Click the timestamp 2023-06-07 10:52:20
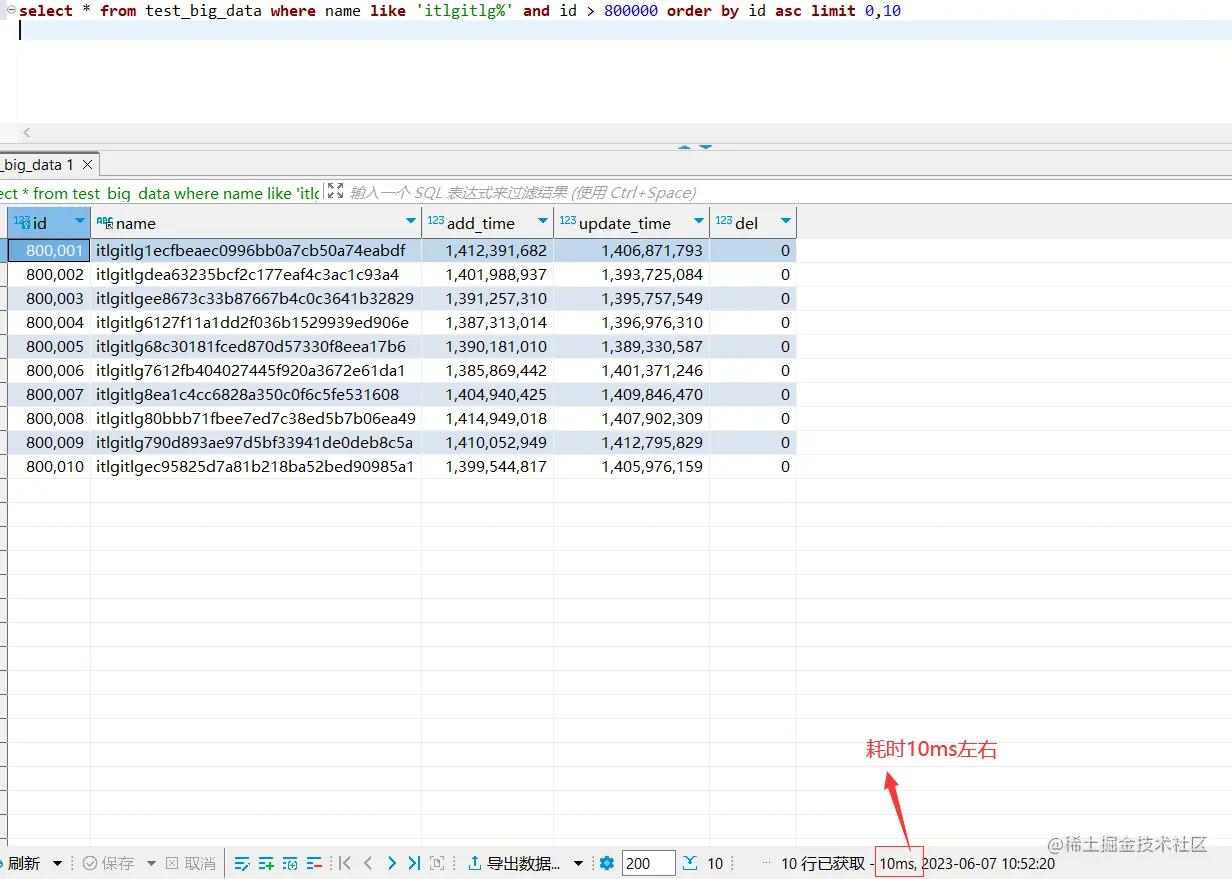This screenshot has width=1232, height=879. tap(988, 864)
